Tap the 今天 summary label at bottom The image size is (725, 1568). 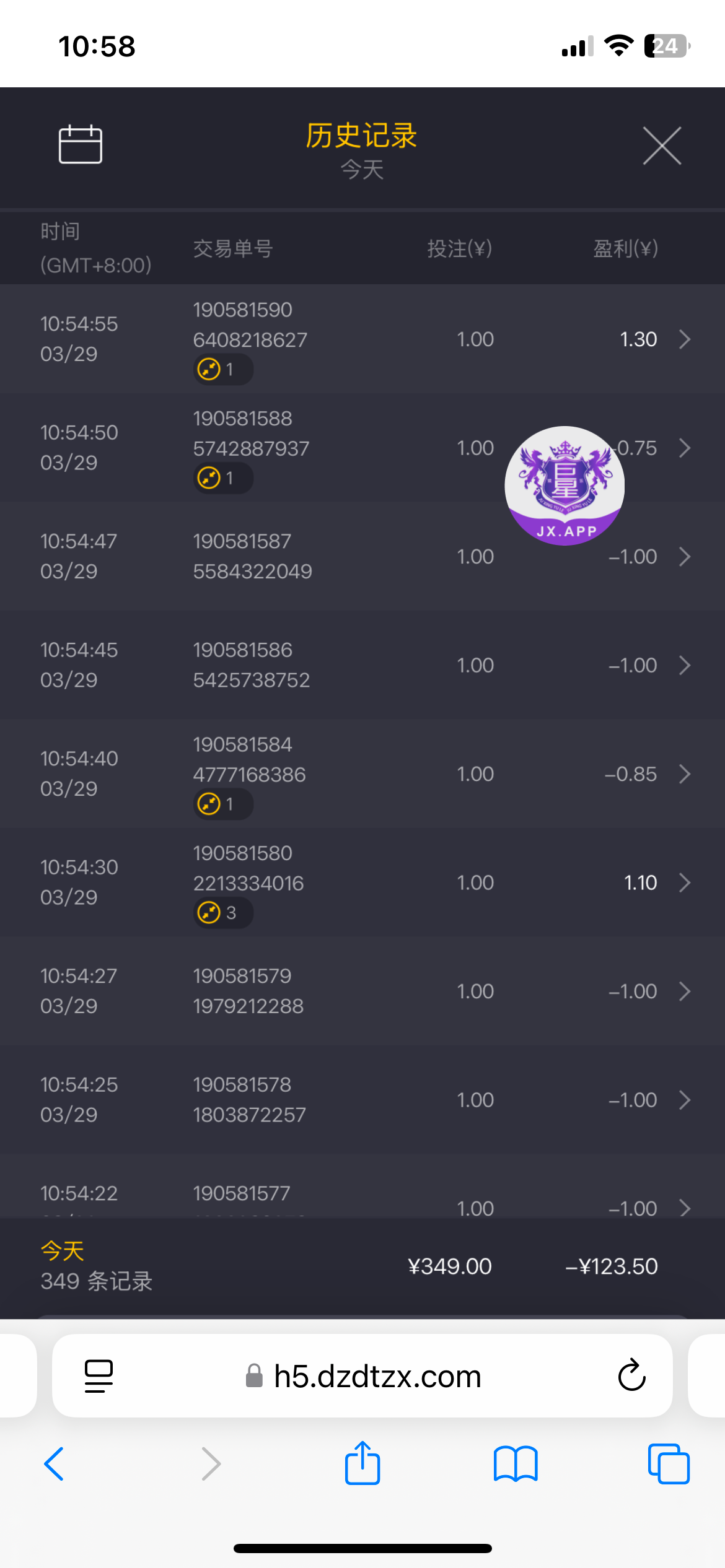pos(63,1251)
